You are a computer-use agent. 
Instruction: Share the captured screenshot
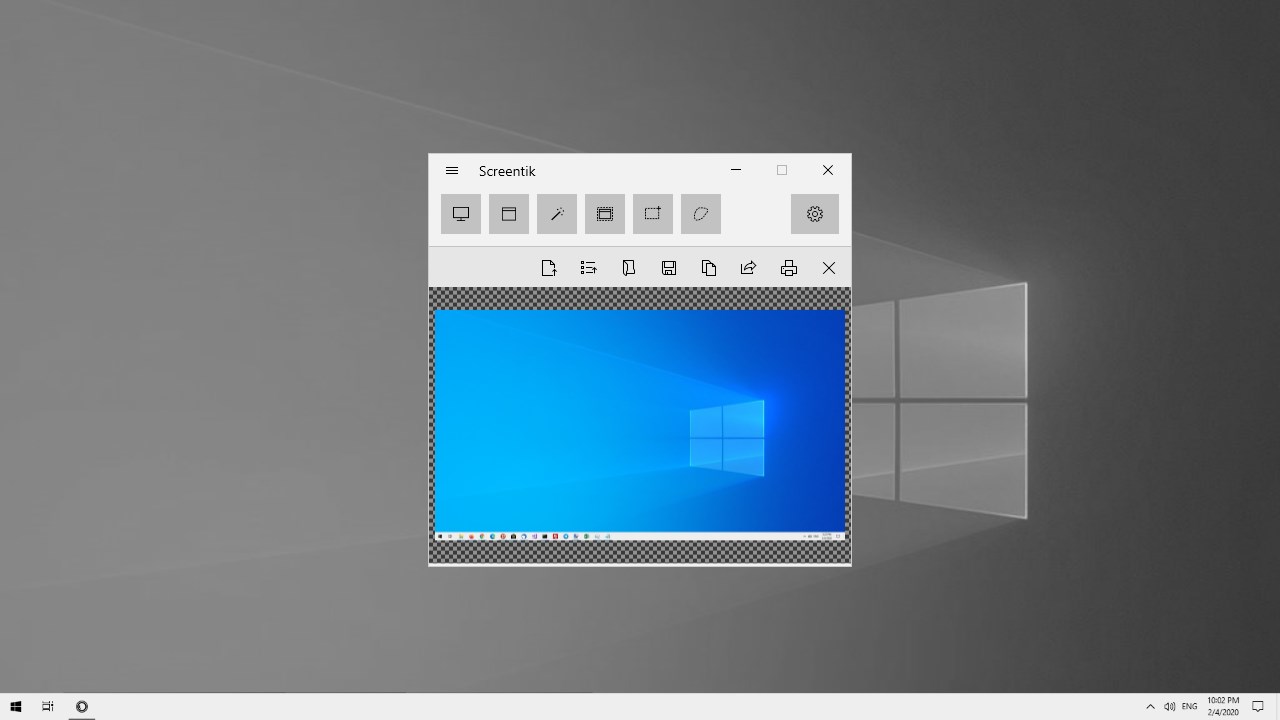tap(749, 268)
